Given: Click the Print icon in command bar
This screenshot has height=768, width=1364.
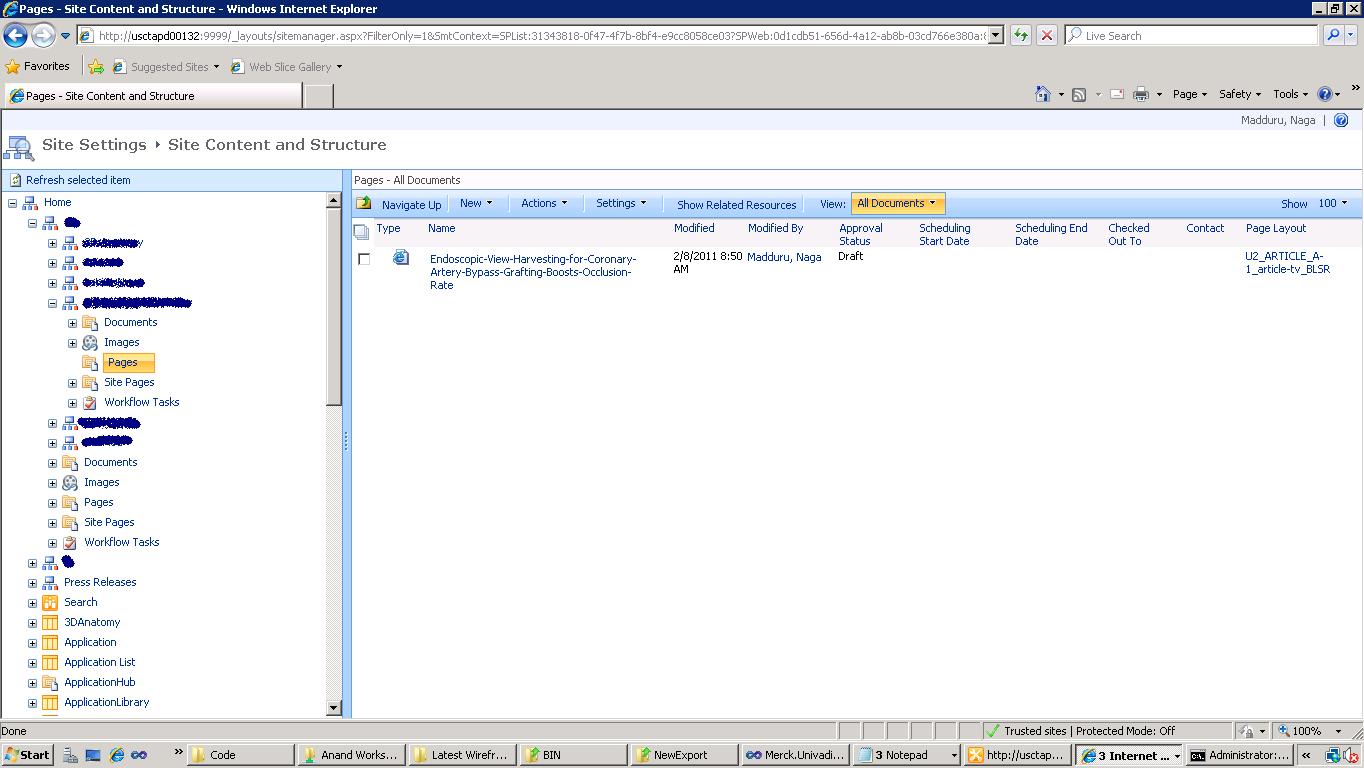Looking at the screenshot, I should tap(1140, 94).
